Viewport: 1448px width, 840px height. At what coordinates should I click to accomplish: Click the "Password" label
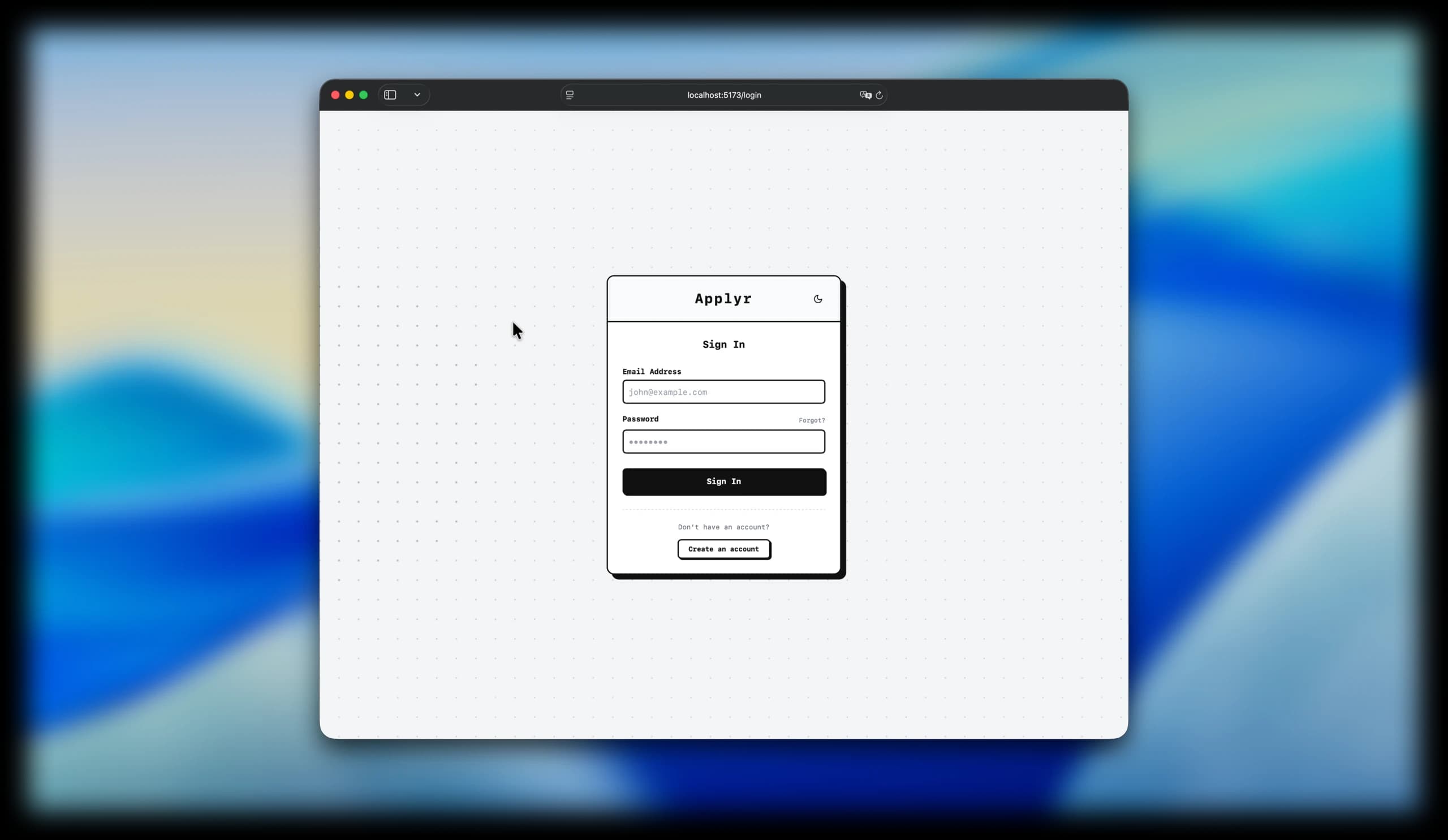tap(640, 419)
